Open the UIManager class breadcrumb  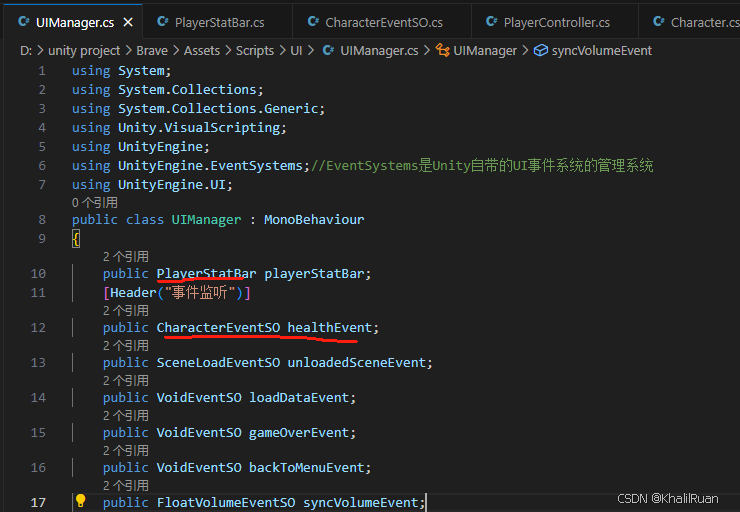click(x=485, y=50)
